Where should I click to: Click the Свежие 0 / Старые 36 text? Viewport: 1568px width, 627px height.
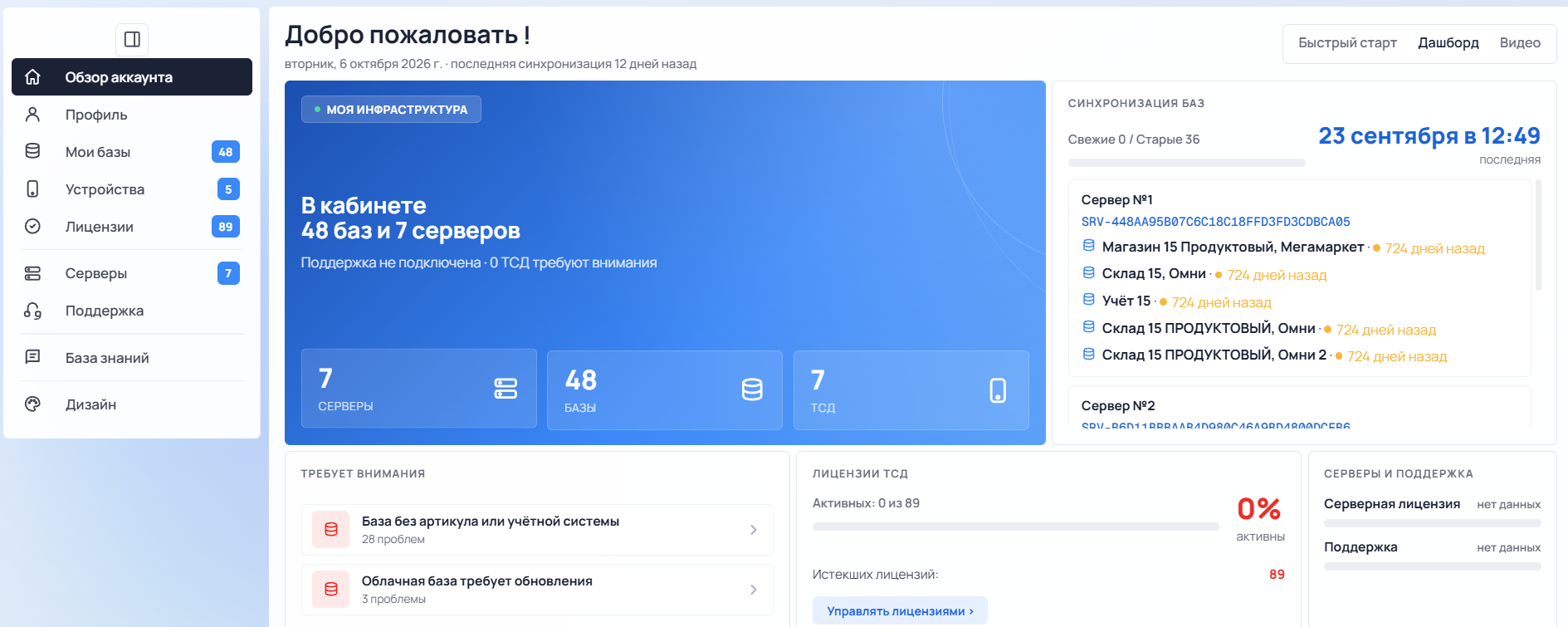click(1133, 140)
